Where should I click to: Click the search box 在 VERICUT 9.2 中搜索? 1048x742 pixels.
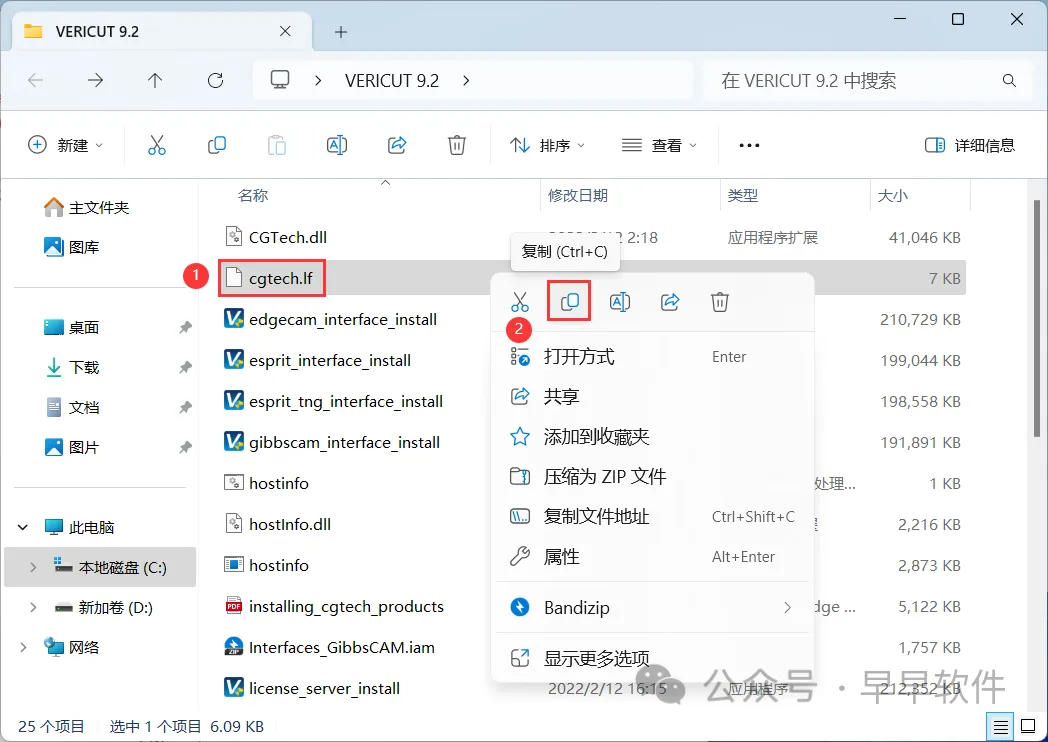868,81
